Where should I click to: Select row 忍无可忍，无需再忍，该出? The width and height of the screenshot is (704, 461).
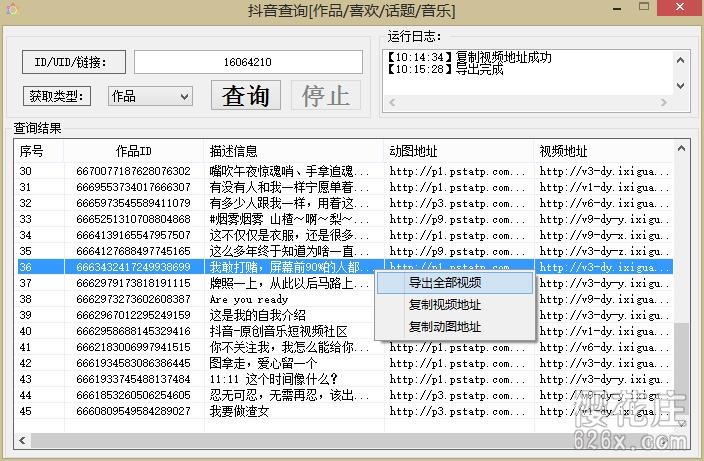pyautogui.click(x=345, y=395)
